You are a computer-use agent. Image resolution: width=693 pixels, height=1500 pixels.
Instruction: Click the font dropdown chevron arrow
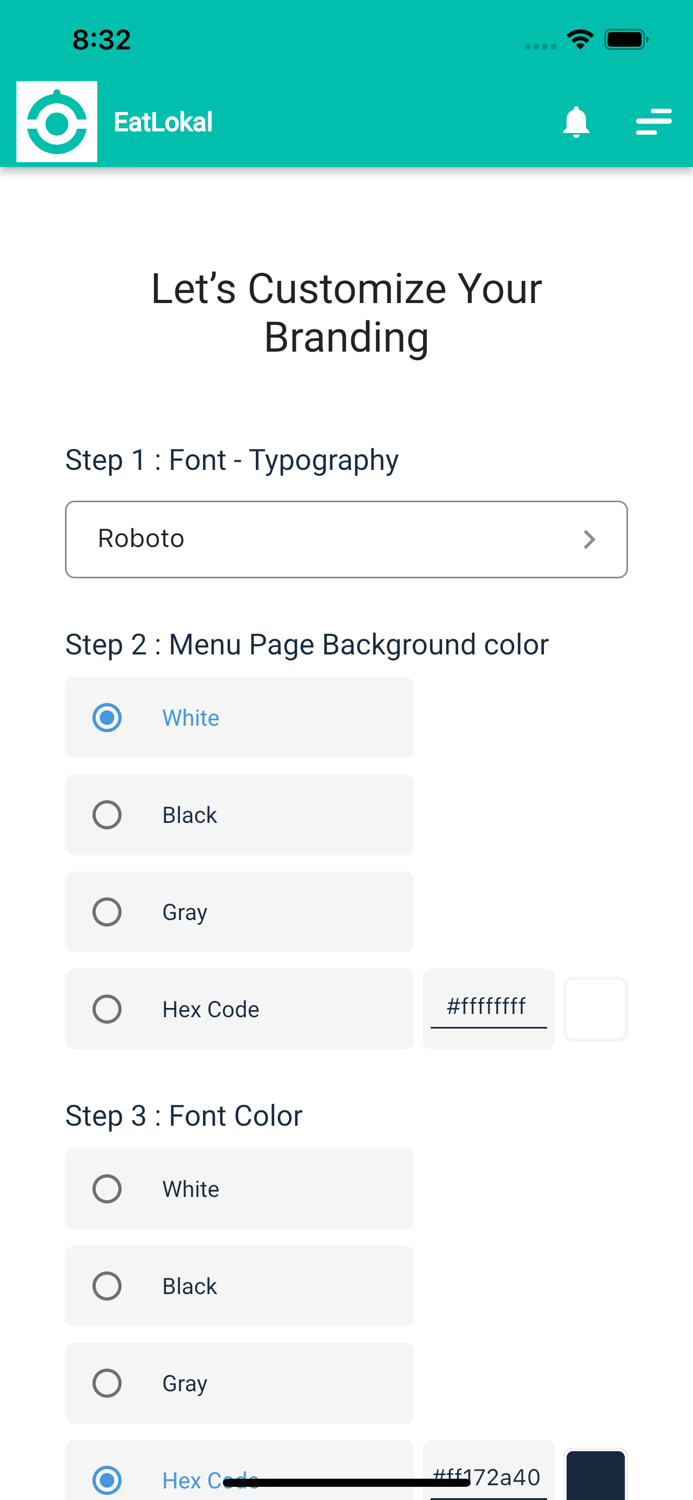[589, 540]
